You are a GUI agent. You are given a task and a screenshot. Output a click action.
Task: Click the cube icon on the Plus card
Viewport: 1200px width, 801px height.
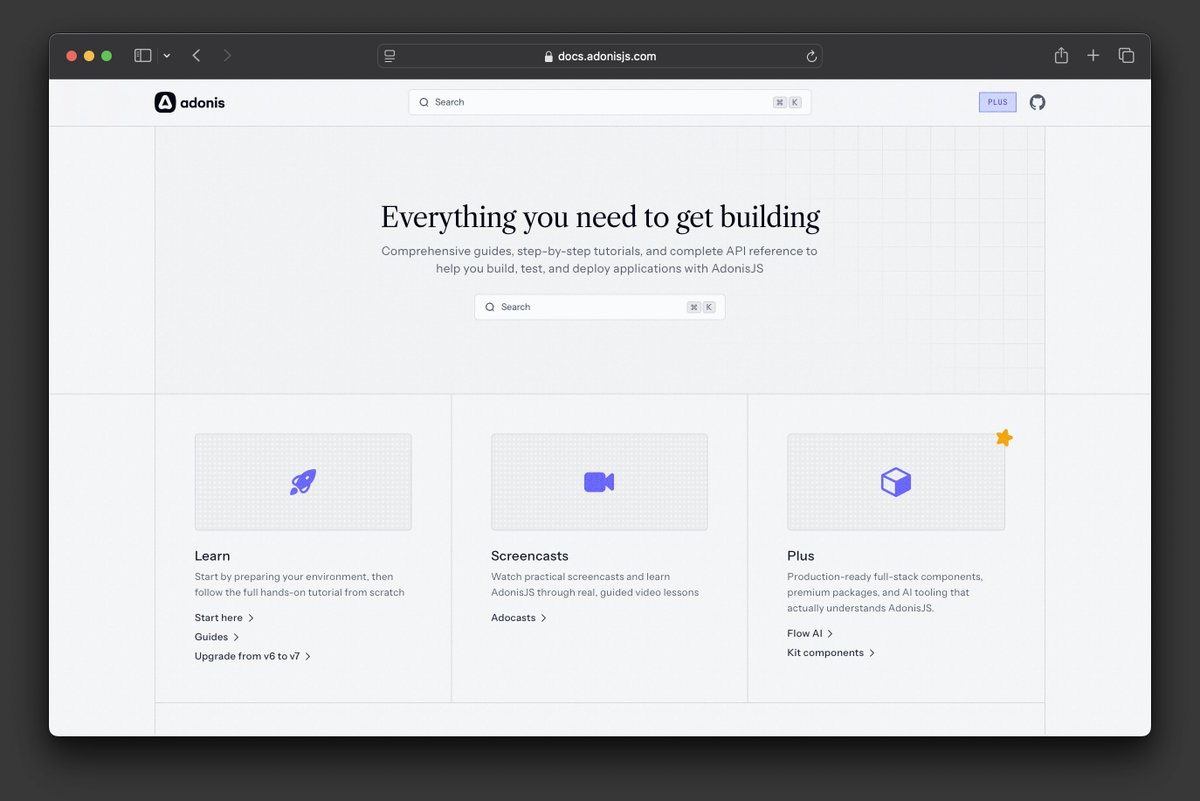[896, 482]
